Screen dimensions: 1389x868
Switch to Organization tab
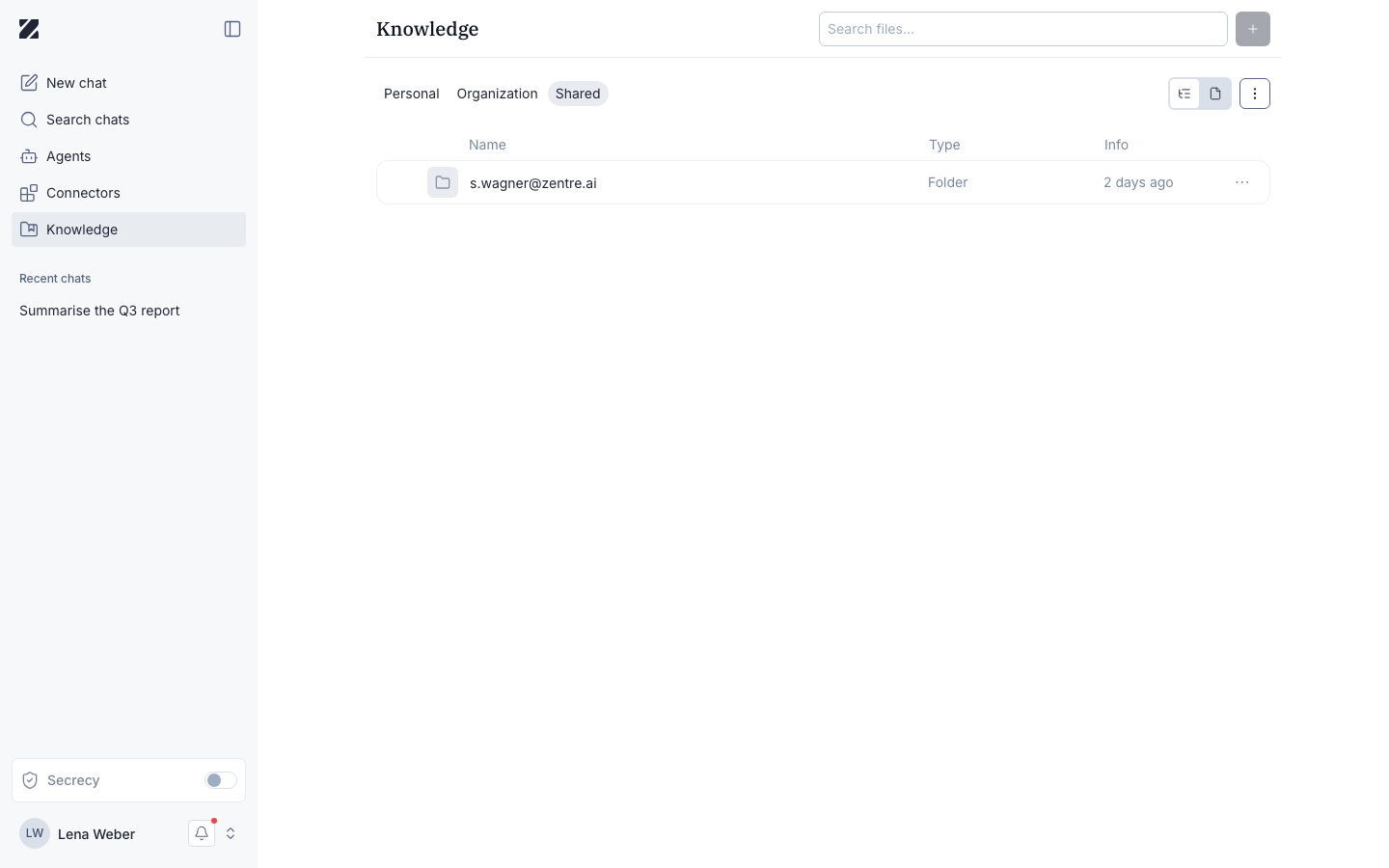coord(498,94)
